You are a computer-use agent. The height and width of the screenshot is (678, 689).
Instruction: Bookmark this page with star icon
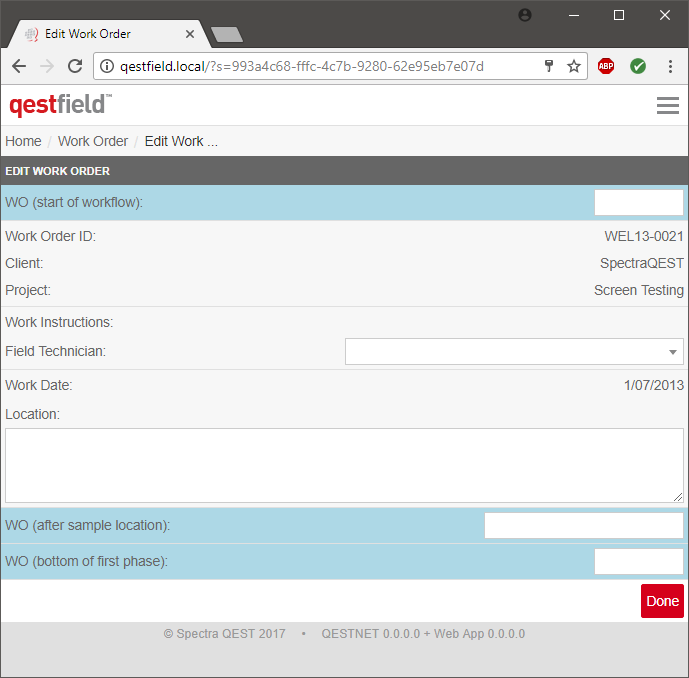pos(574,66)
